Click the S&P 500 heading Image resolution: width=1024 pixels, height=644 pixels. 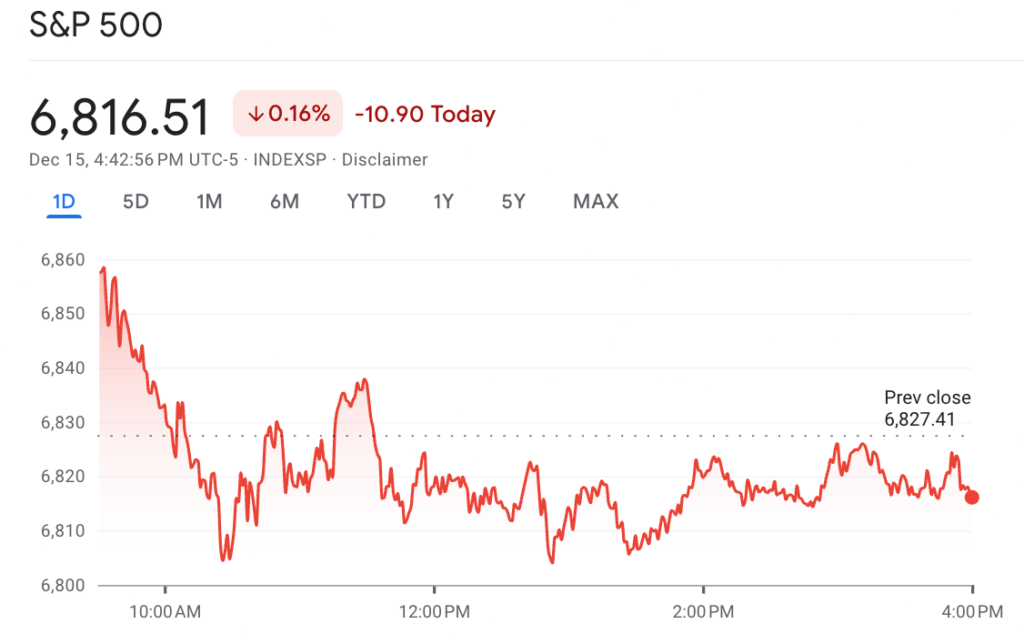point(96,26)
